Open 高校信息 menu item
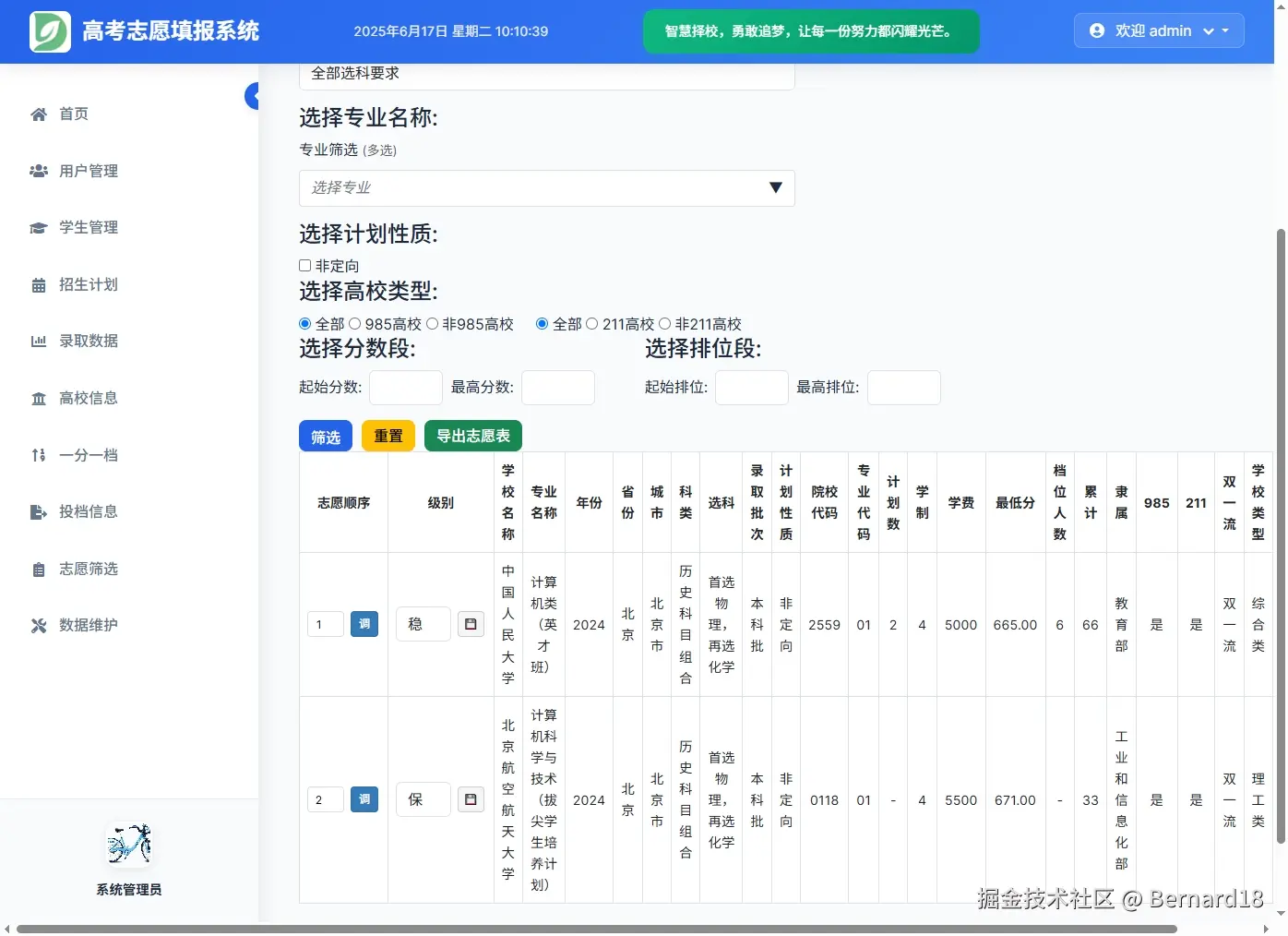Image resolution: width=1288 pixels, height=936 pixels. pyautogui.click(x=89, y=399)
